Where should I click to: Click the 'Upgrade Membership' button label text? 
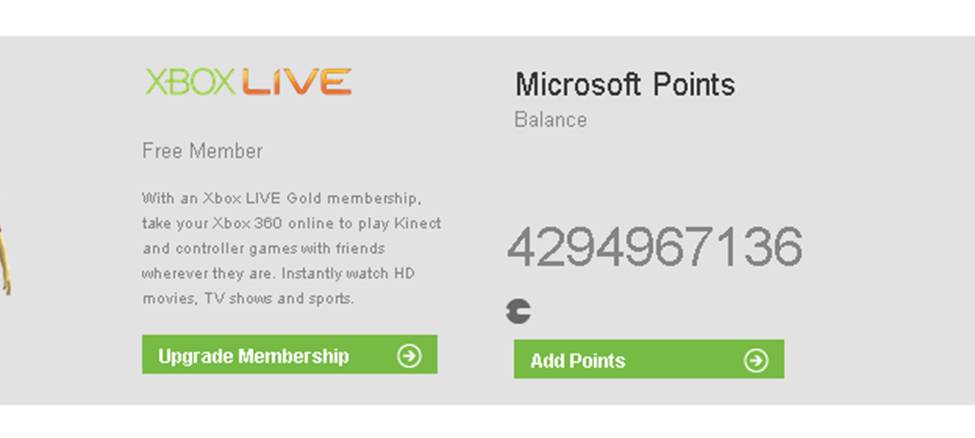pyautogui.click(x=253, y=356)
